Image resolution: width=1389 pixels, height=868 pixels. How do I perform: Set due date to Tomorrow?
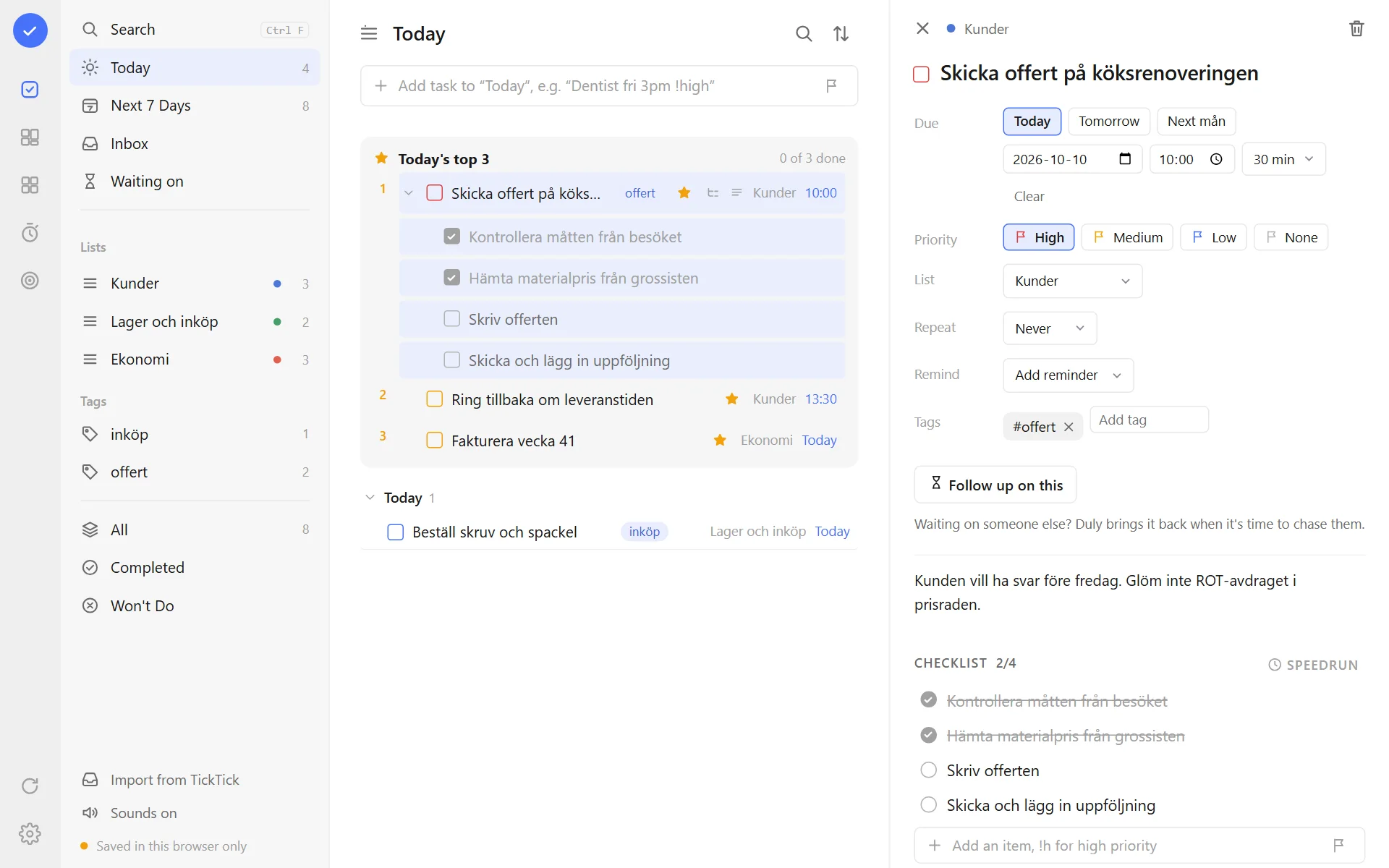(x=1108, y=122)
